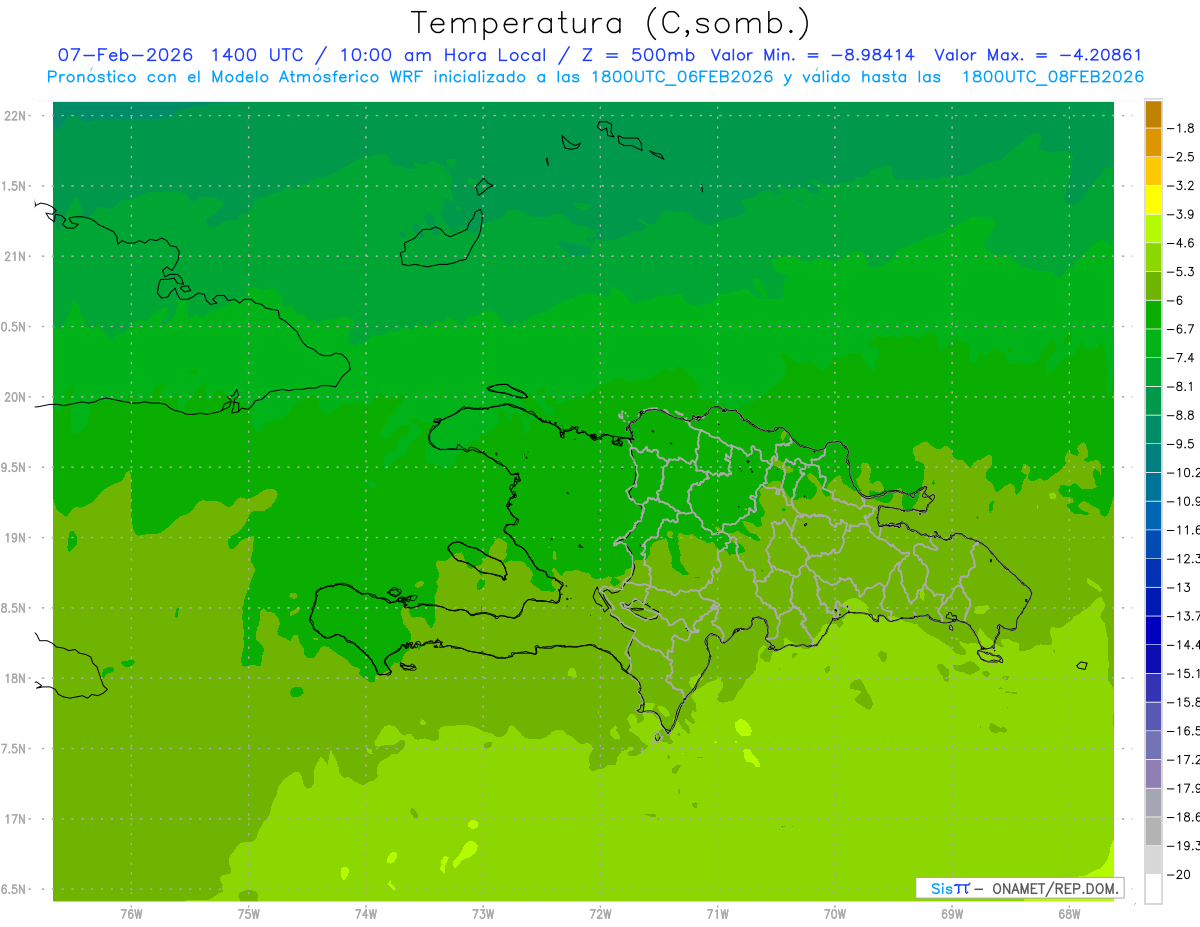Screen dimensions: 1200x927
Task: Click the "-7.4" colorbar value label
Action: click(x=1181, y=357)
